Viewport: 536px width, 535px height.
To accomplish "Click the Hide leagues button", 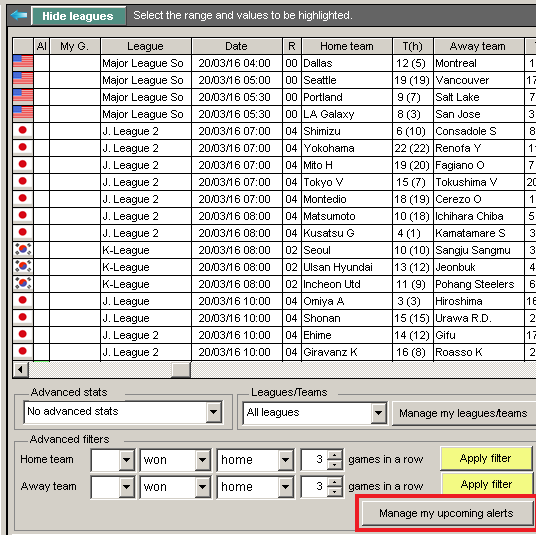I will [78, 16].
